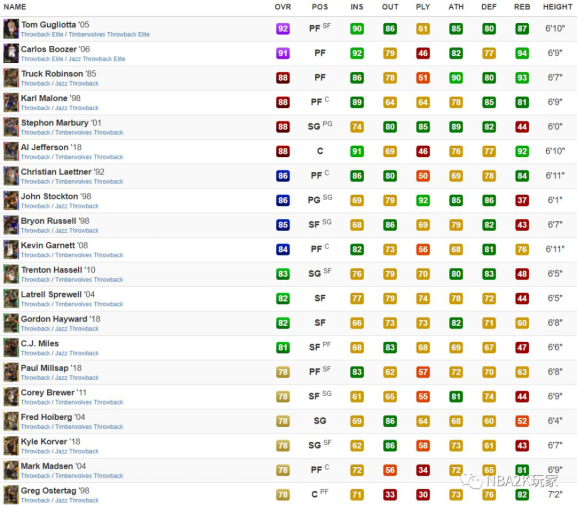Image resolution: width=577 pixels, height=506 pixels.
Task: Open Kevin Garnett '08 card thumbnail
Action: pos(11,250)
